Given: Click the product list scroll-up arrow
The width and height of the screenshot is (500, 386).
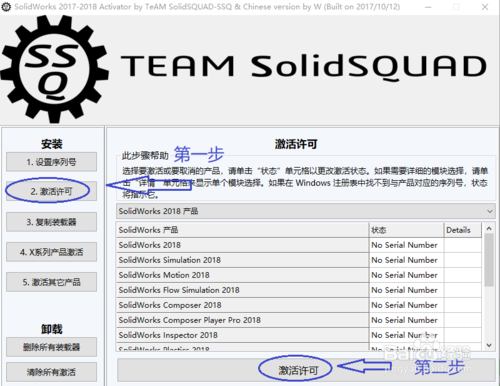Looking at the screenshot, I should coord(489,228).
